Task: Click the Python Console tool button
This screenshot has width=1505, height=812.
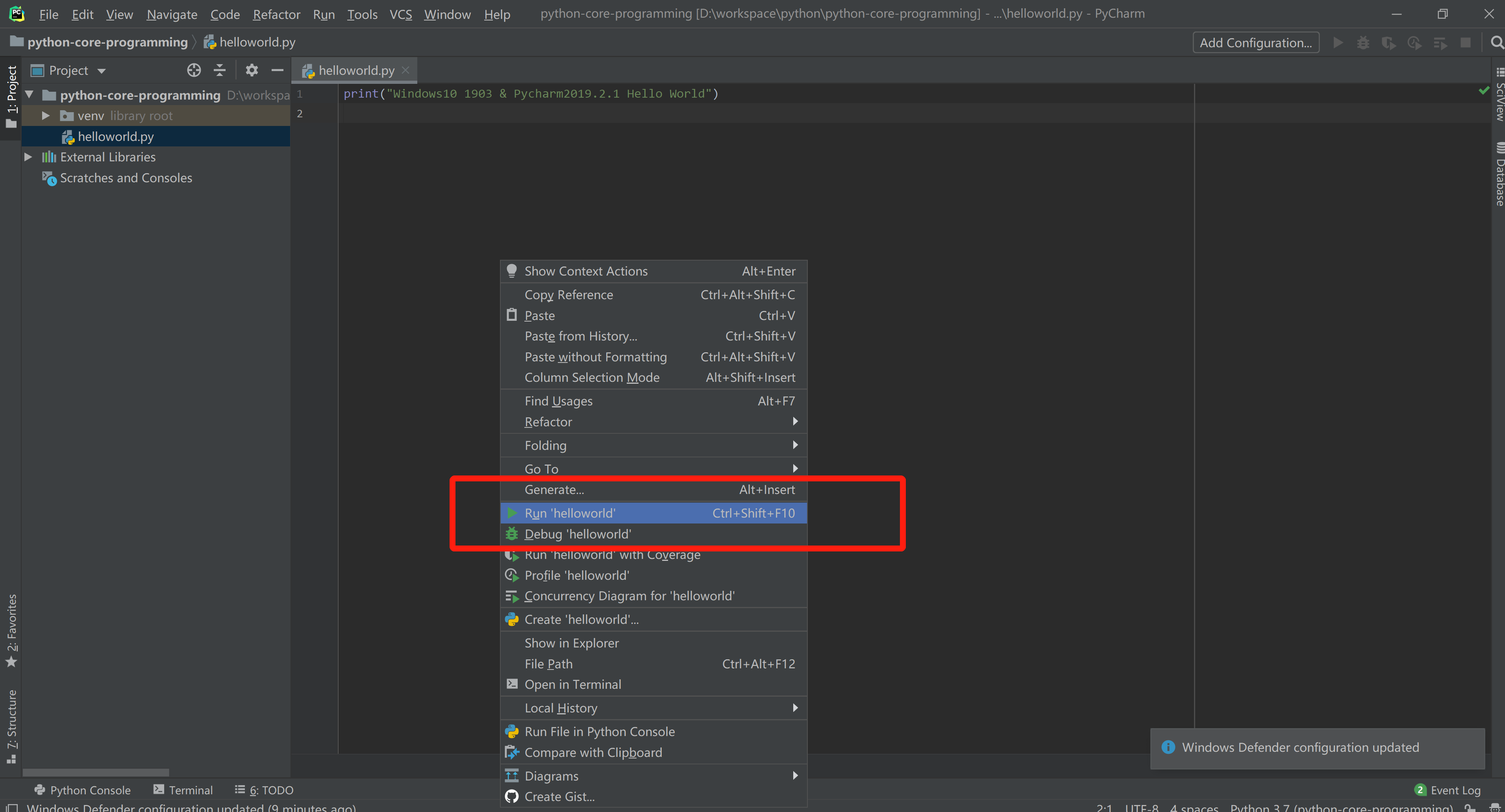Action: (82, 790)
